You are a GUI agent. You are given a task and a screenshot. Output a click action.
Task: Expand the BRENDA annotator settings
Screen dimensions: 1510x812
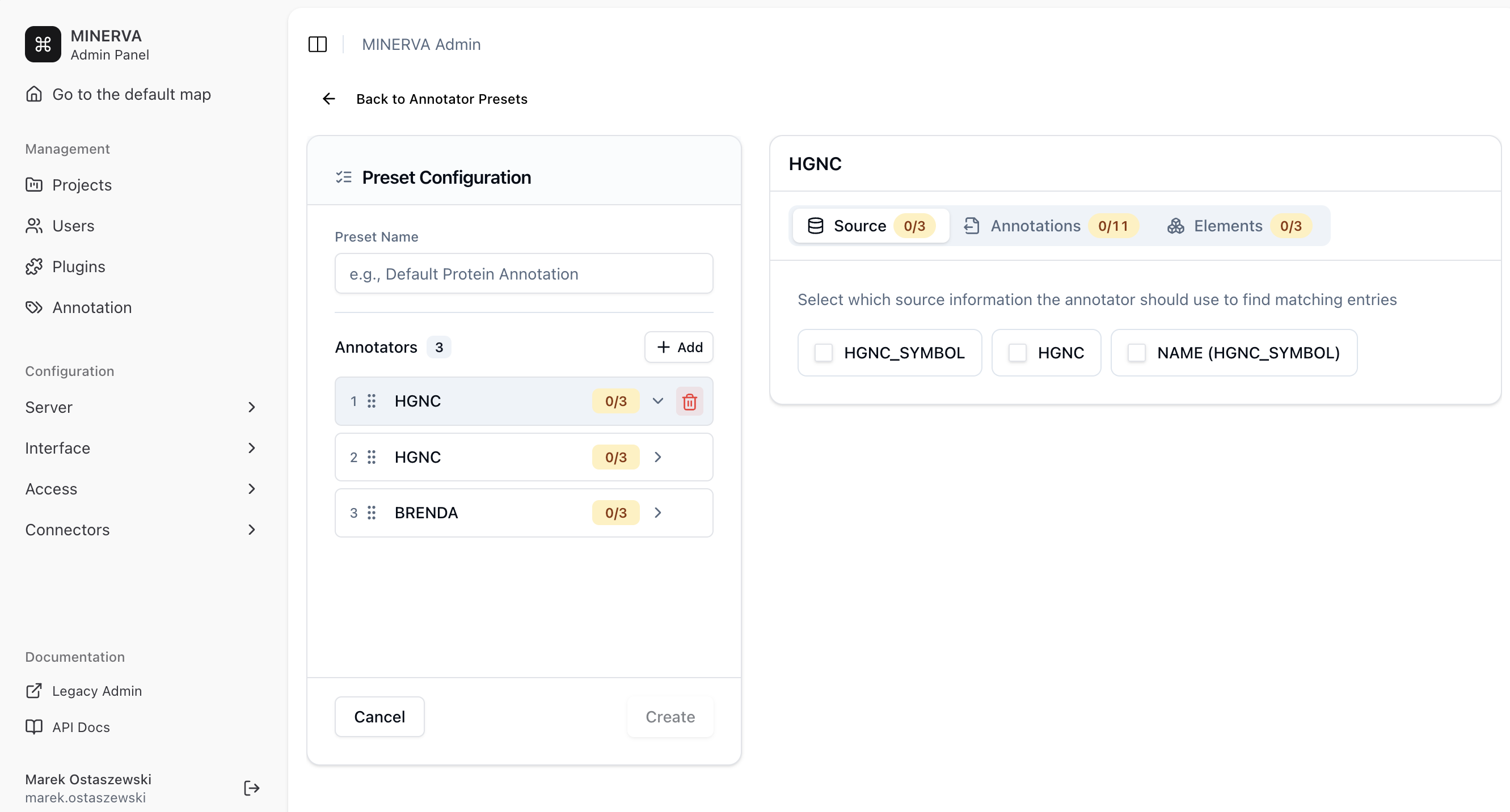pyautogui.click(x=657, y=512)
